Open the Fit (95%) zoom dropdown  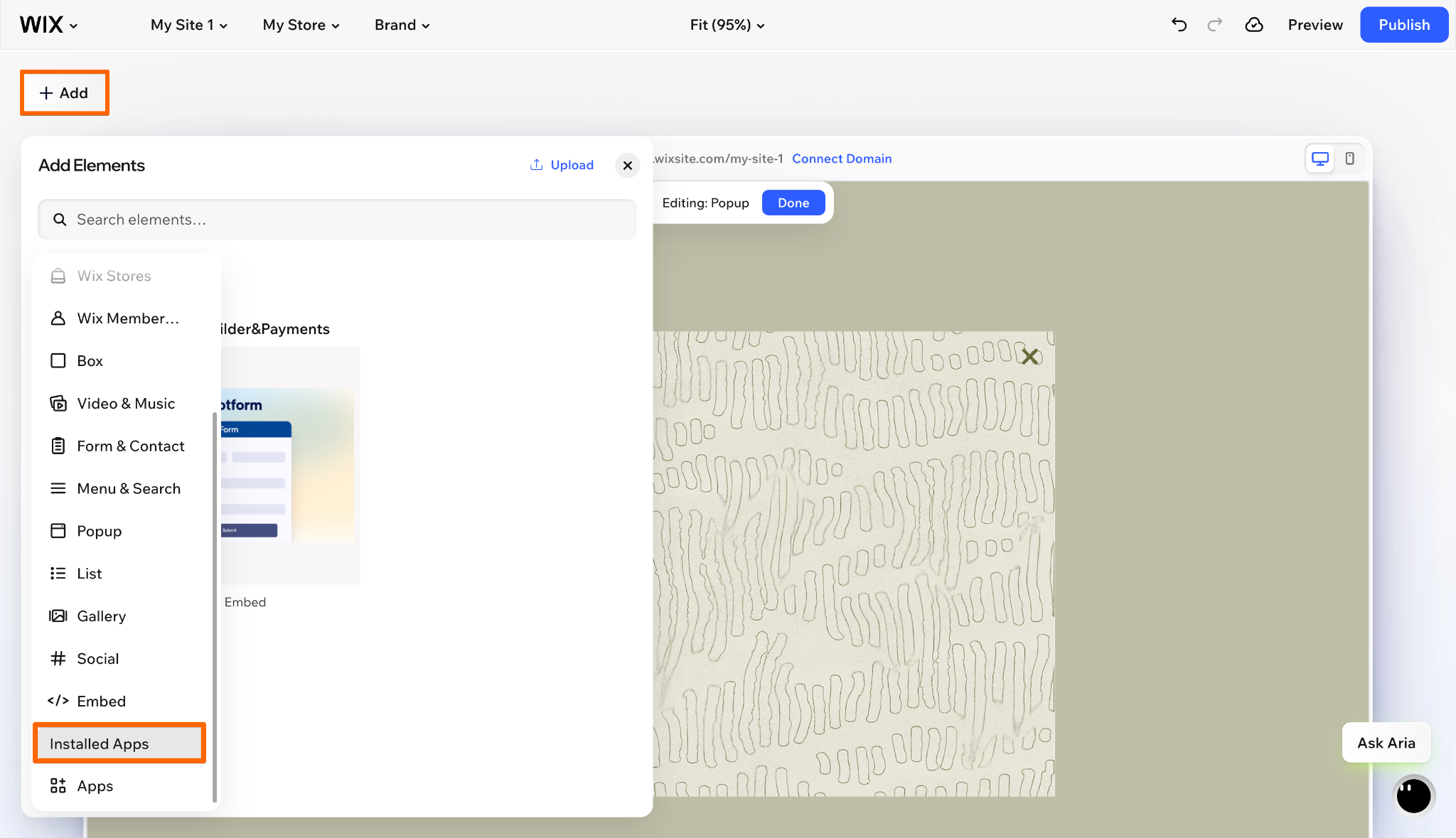727,25
